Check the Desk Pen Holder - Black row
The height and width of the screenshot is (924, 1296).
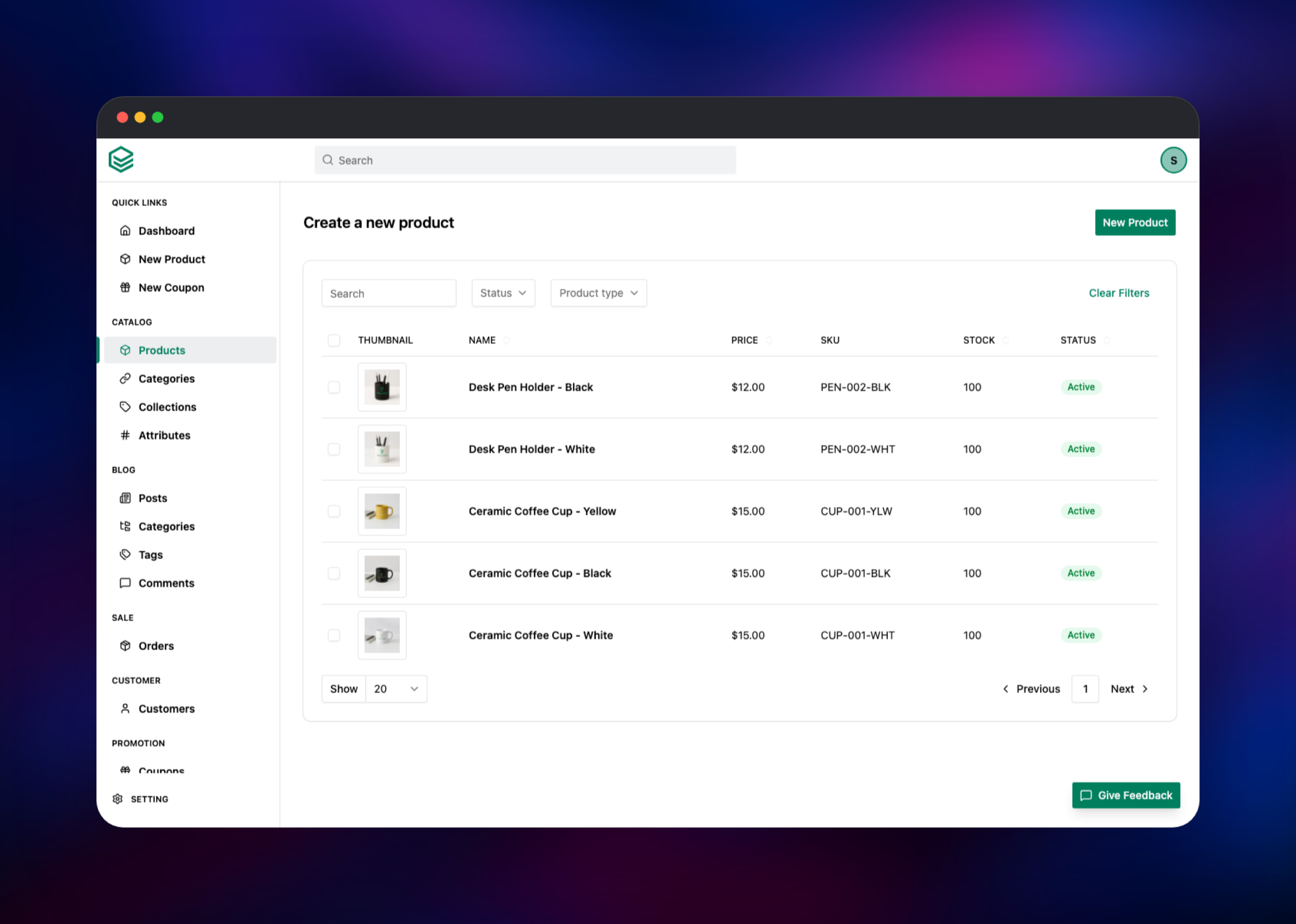pos(334,387)
